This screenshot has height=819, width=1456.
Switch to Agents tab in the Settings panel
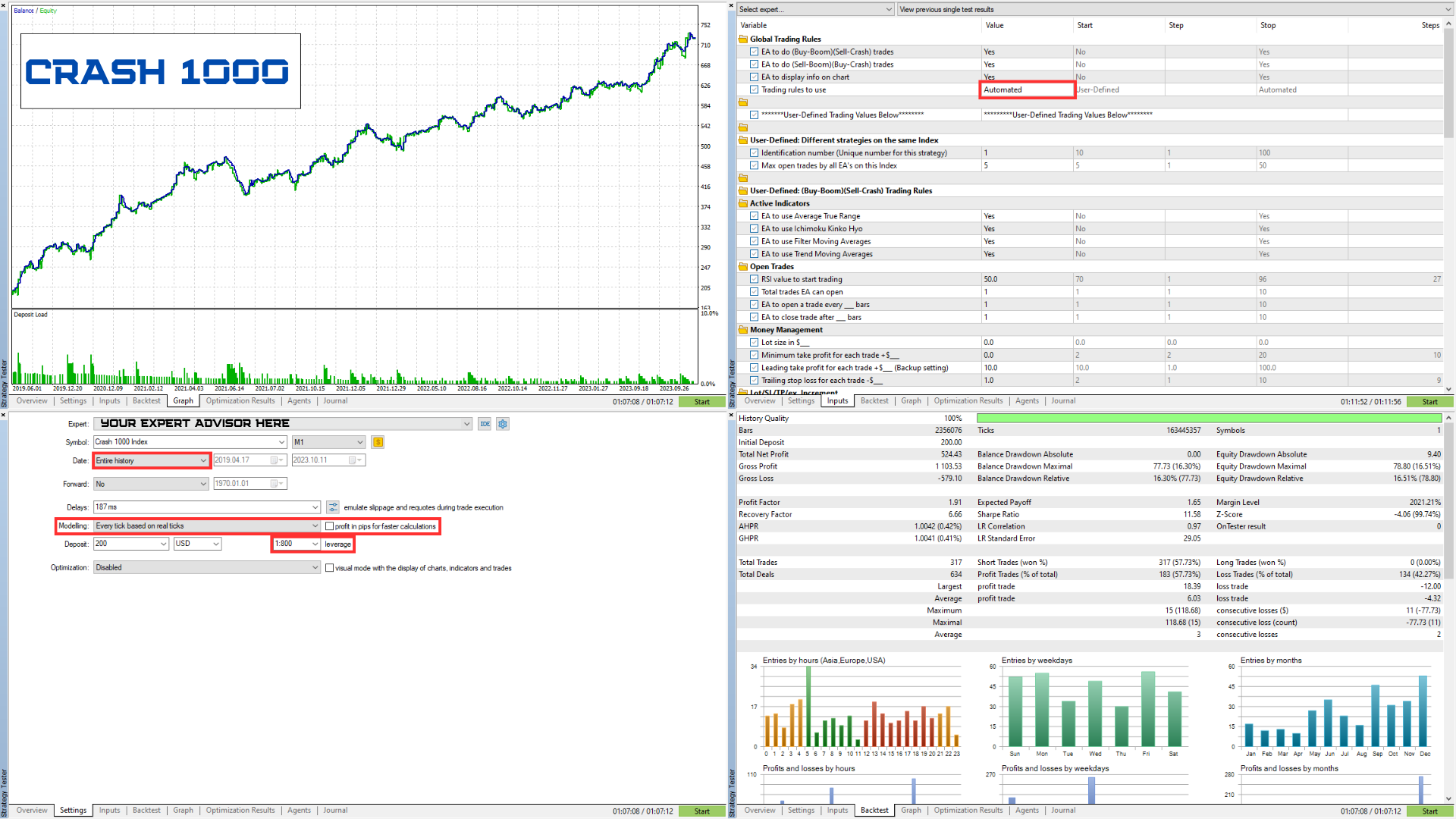[299, 811]
